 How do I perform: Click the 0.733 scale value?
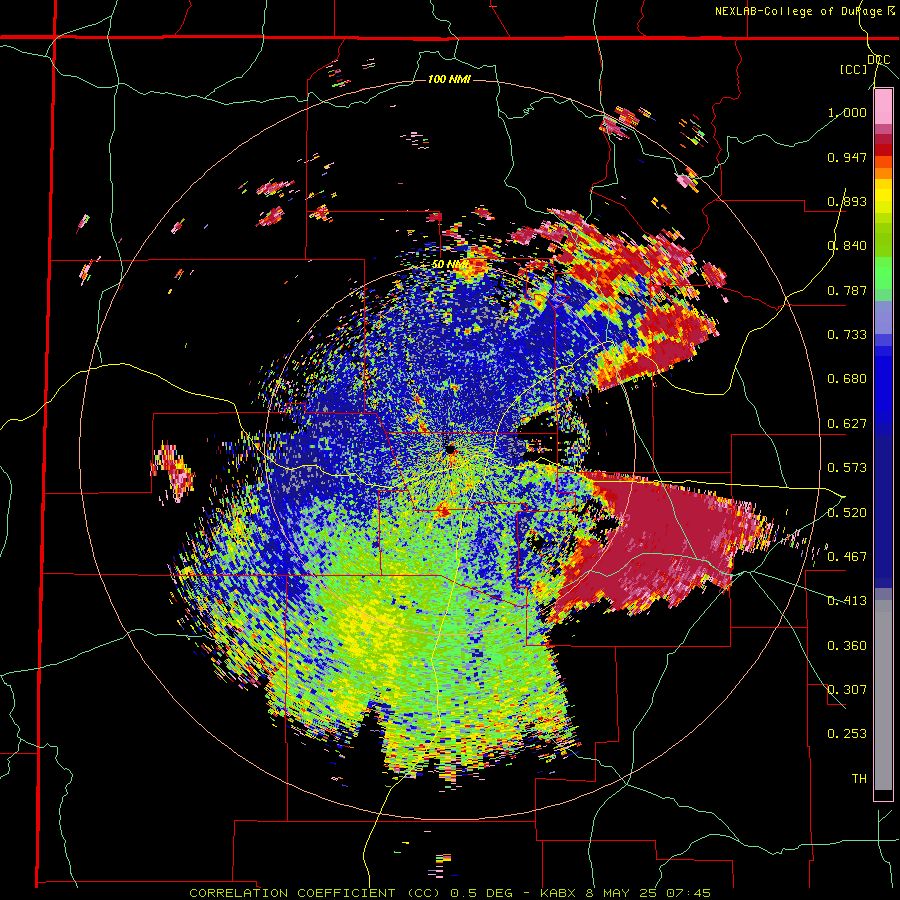click(847, 335)
